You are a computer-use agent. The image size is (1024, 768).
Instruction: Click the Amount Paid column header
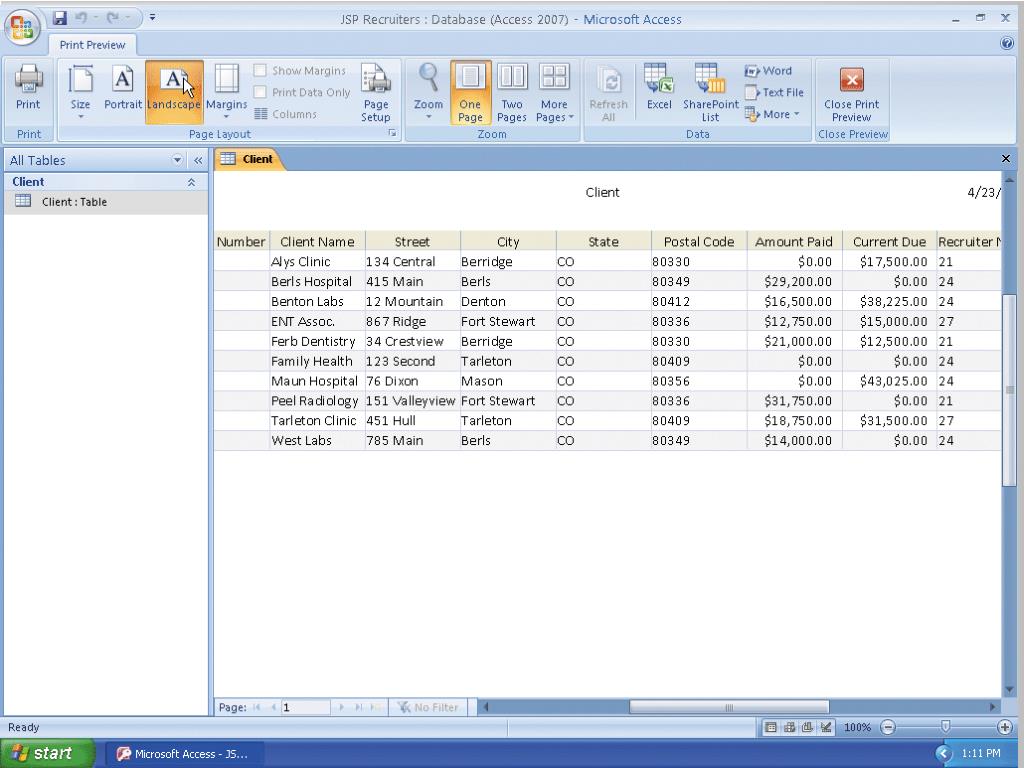(x=794, y=242)
